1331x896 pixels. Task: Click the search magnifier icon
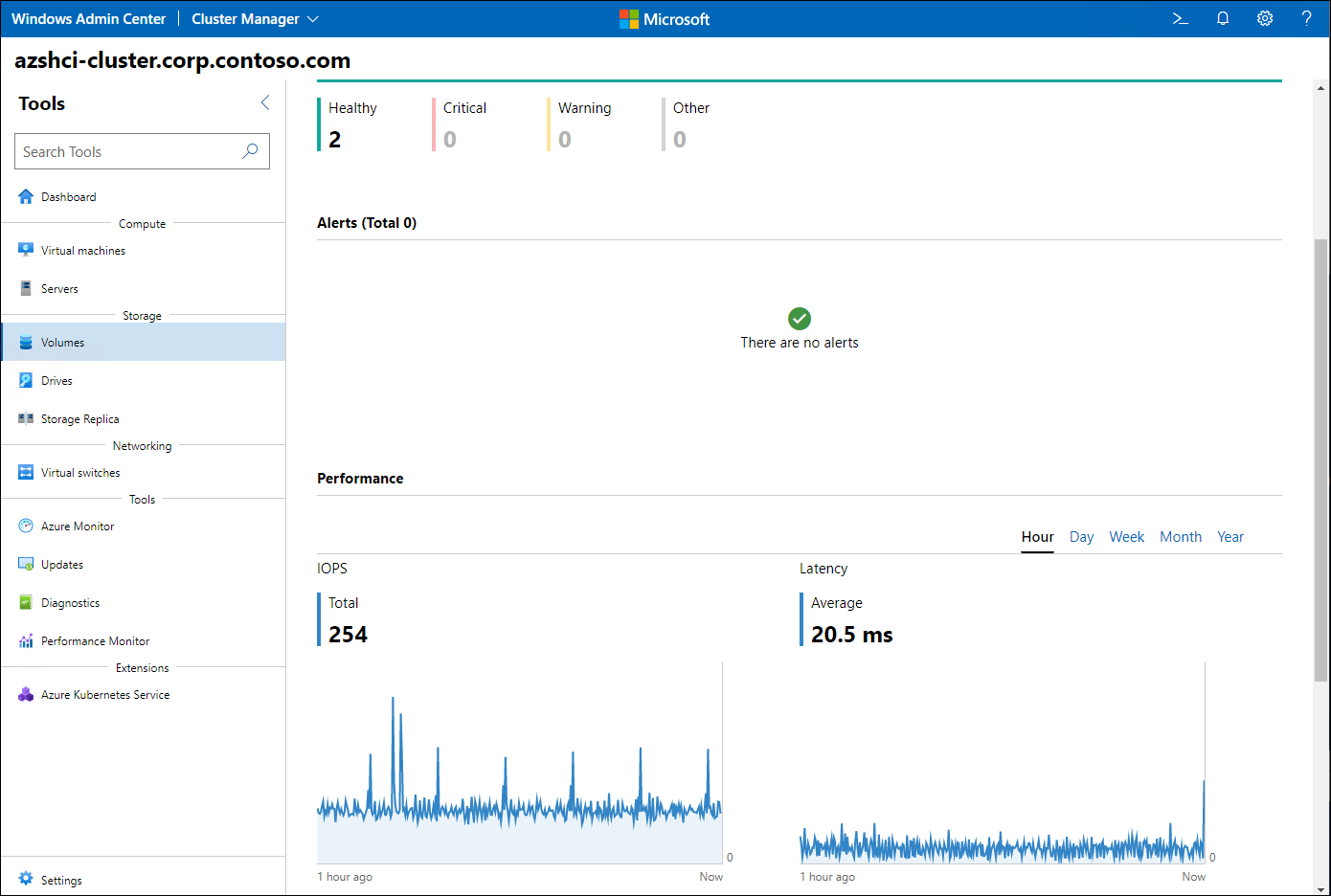point(250,151)
